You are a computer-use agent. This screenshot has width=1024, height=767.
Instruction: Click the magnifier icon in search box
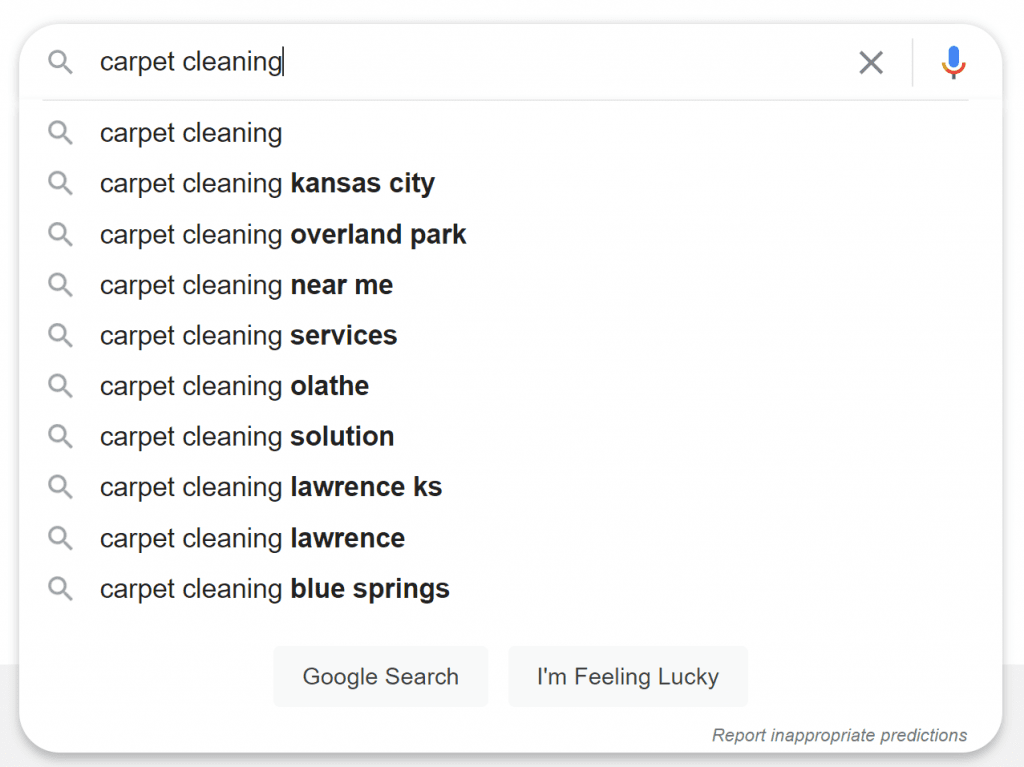click(60, 62)
